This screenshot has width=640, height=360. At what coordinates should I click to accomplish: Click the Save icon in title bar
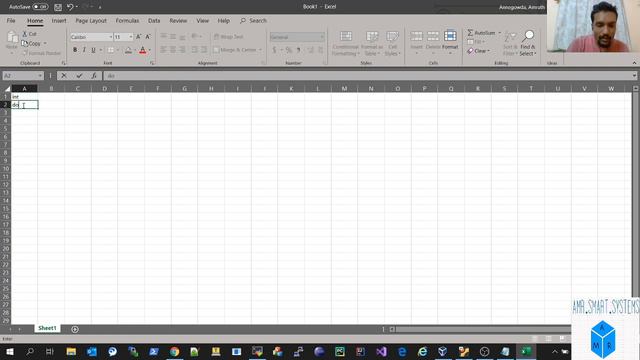(x=58, y=7)
